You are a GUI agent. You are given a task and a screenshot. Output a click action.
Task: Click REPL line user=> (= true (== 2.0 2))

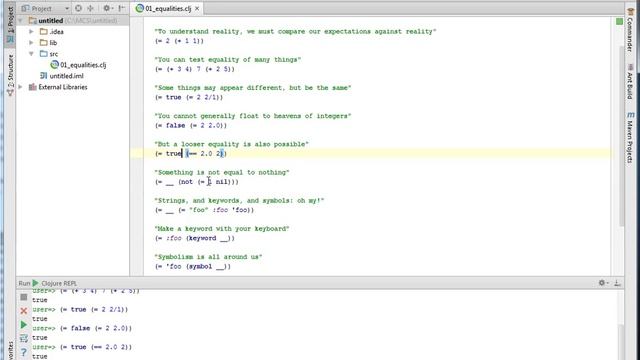tap(82, 347)
